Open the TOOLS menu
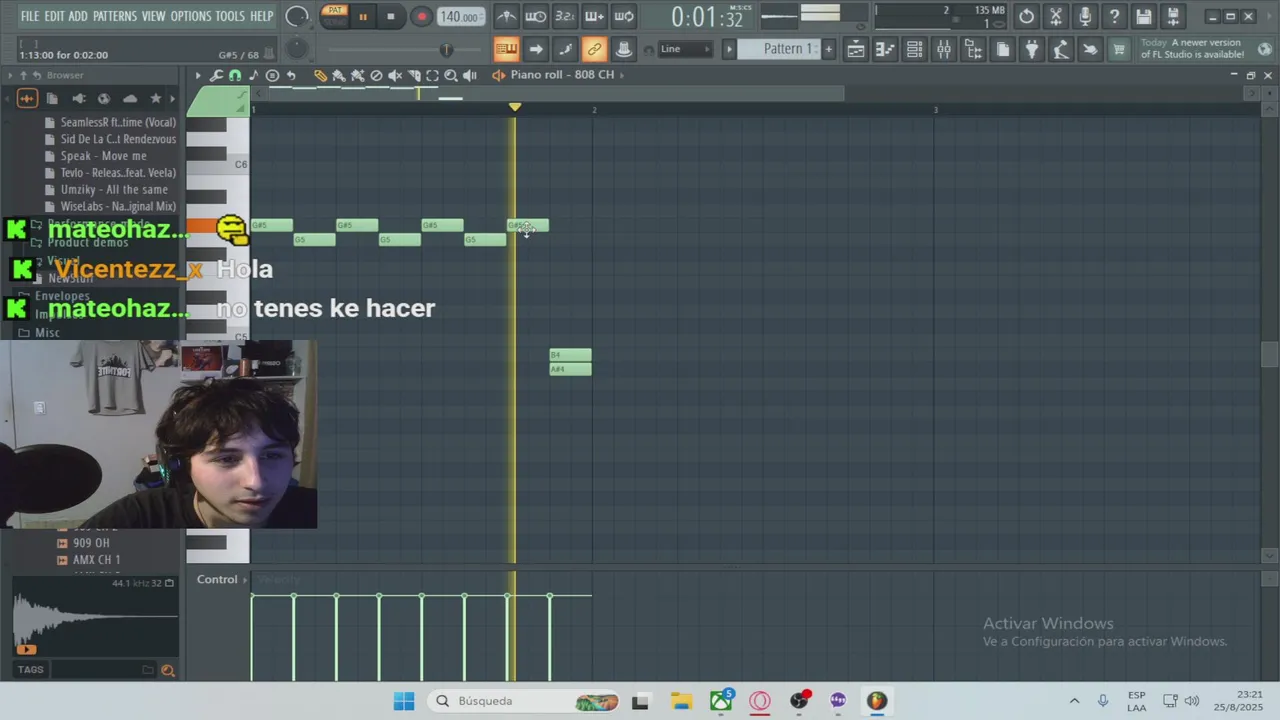 230,16
